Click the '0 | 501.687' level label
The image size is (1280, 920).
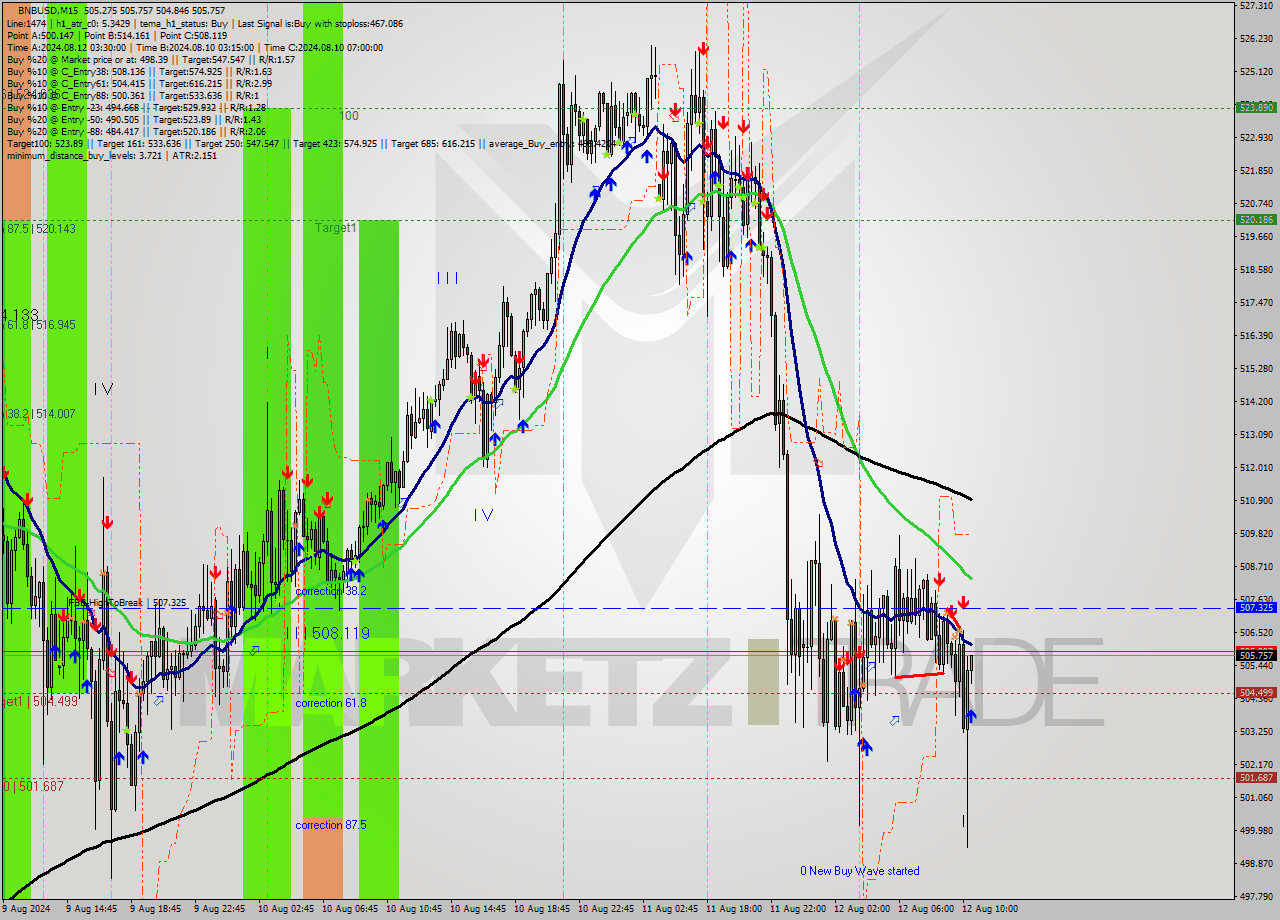[x=34, y=786]
